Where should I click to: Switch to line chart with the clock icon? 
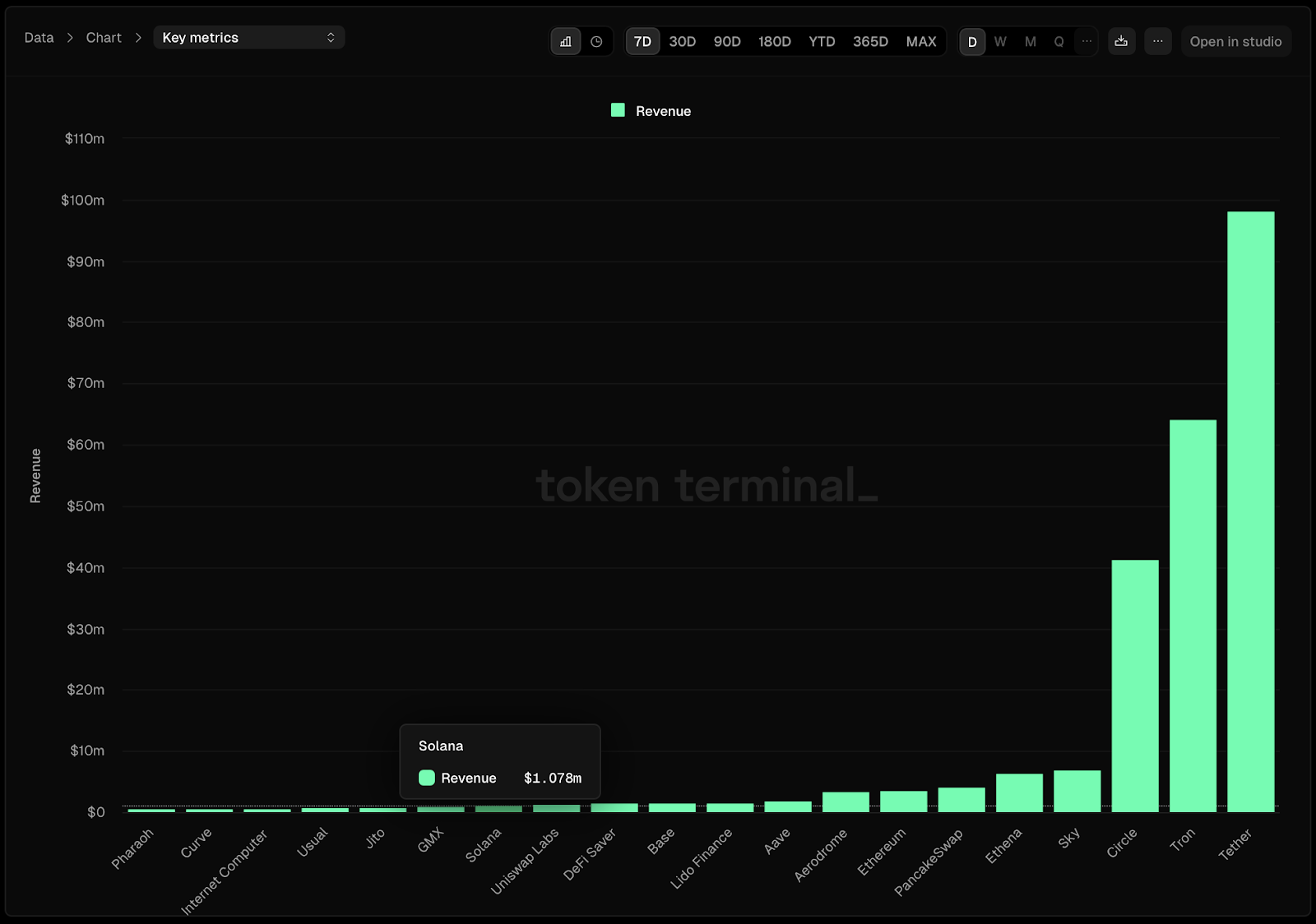pos(596,40)
